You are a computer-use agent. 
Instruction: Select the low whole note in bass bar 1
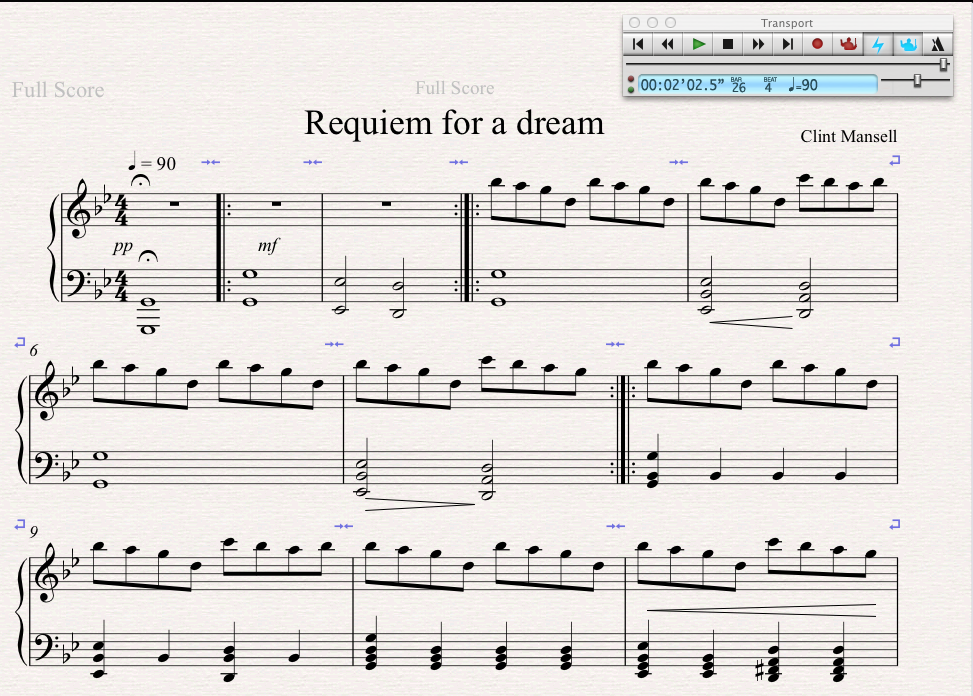148,330
